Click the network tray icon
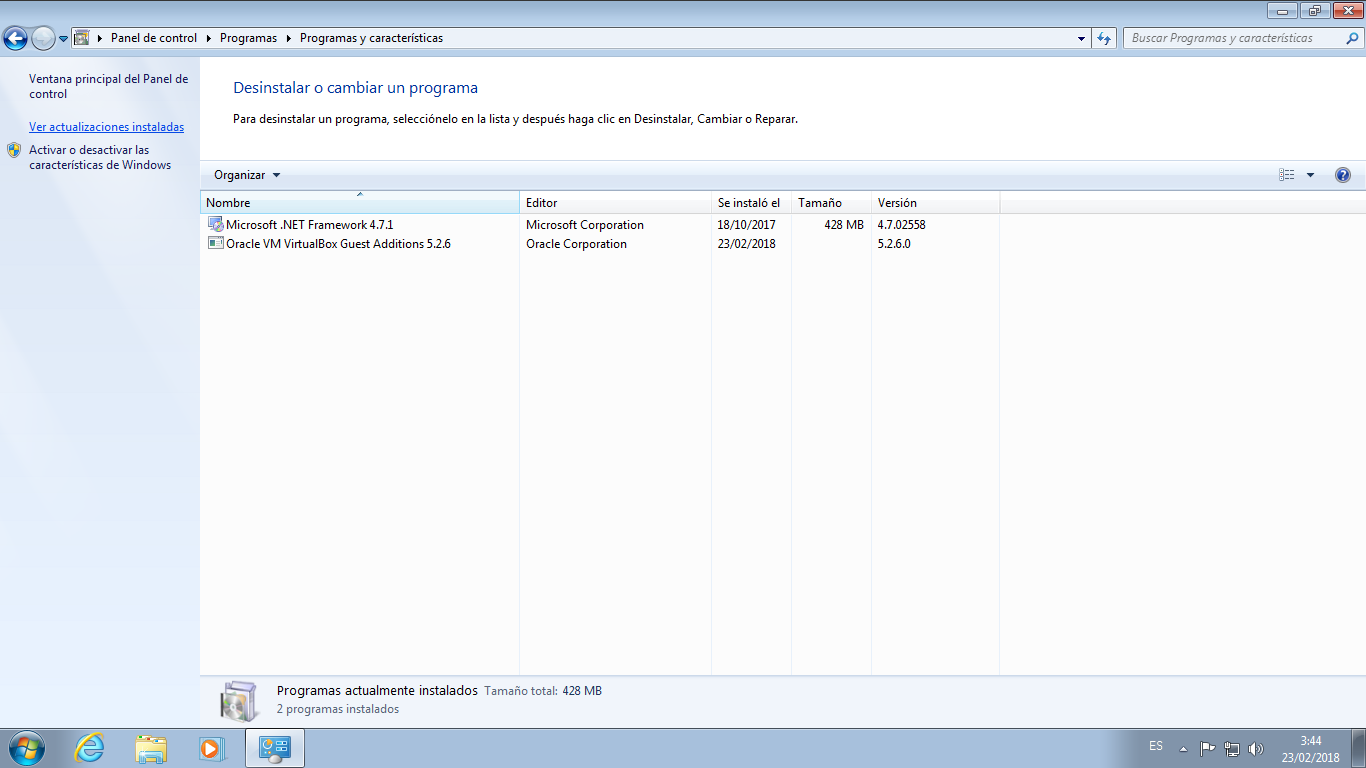 click(x=1232, y=748)
